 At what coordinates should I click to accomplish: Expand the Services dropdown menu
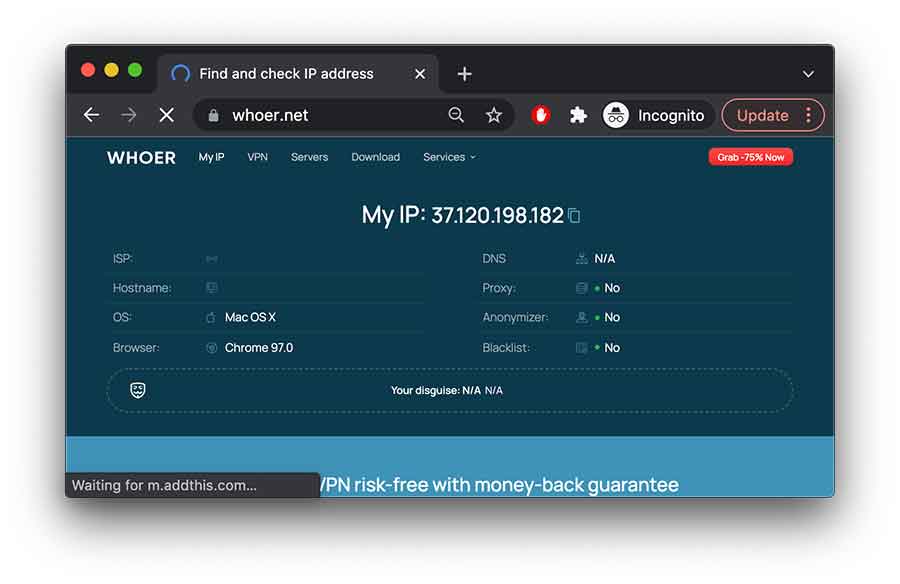coord(449,157)
